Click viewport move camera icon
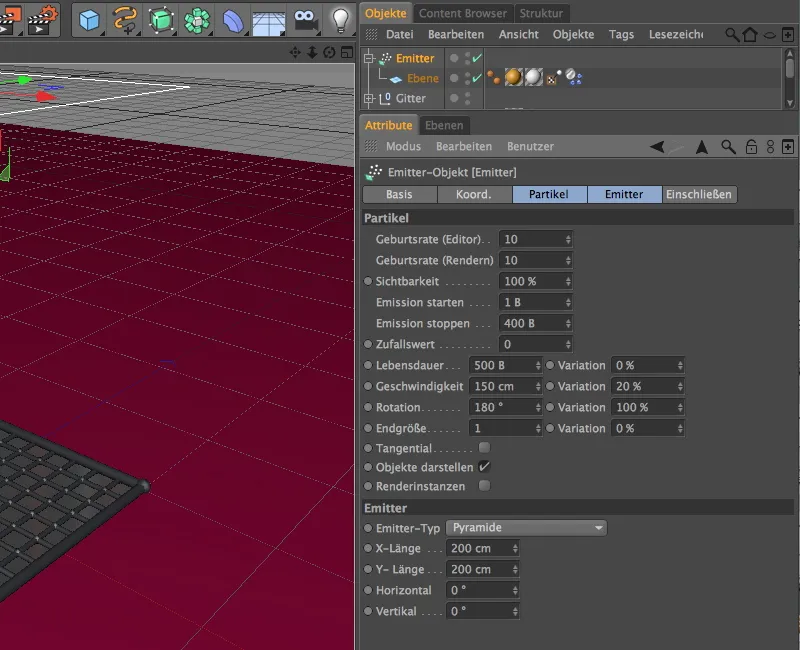The width and height of the screenshot is (800, 650). [x=295, y=52]
